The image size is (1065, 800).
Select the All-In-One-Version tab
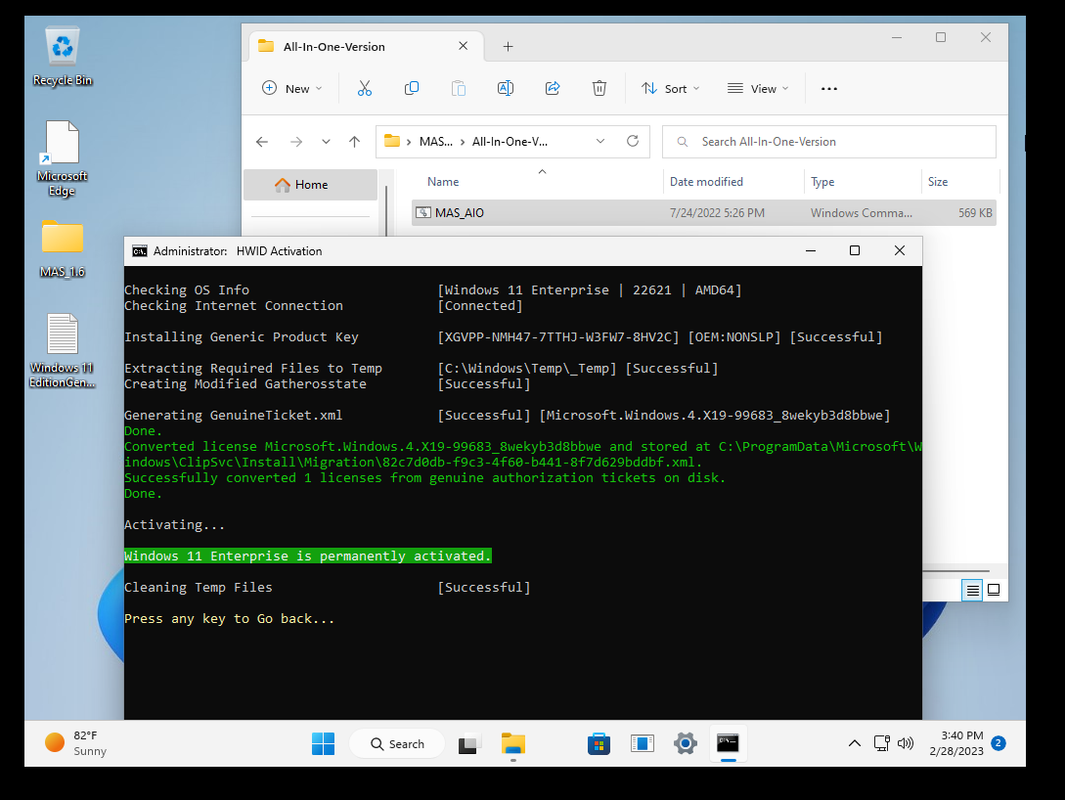pos(366,47)
